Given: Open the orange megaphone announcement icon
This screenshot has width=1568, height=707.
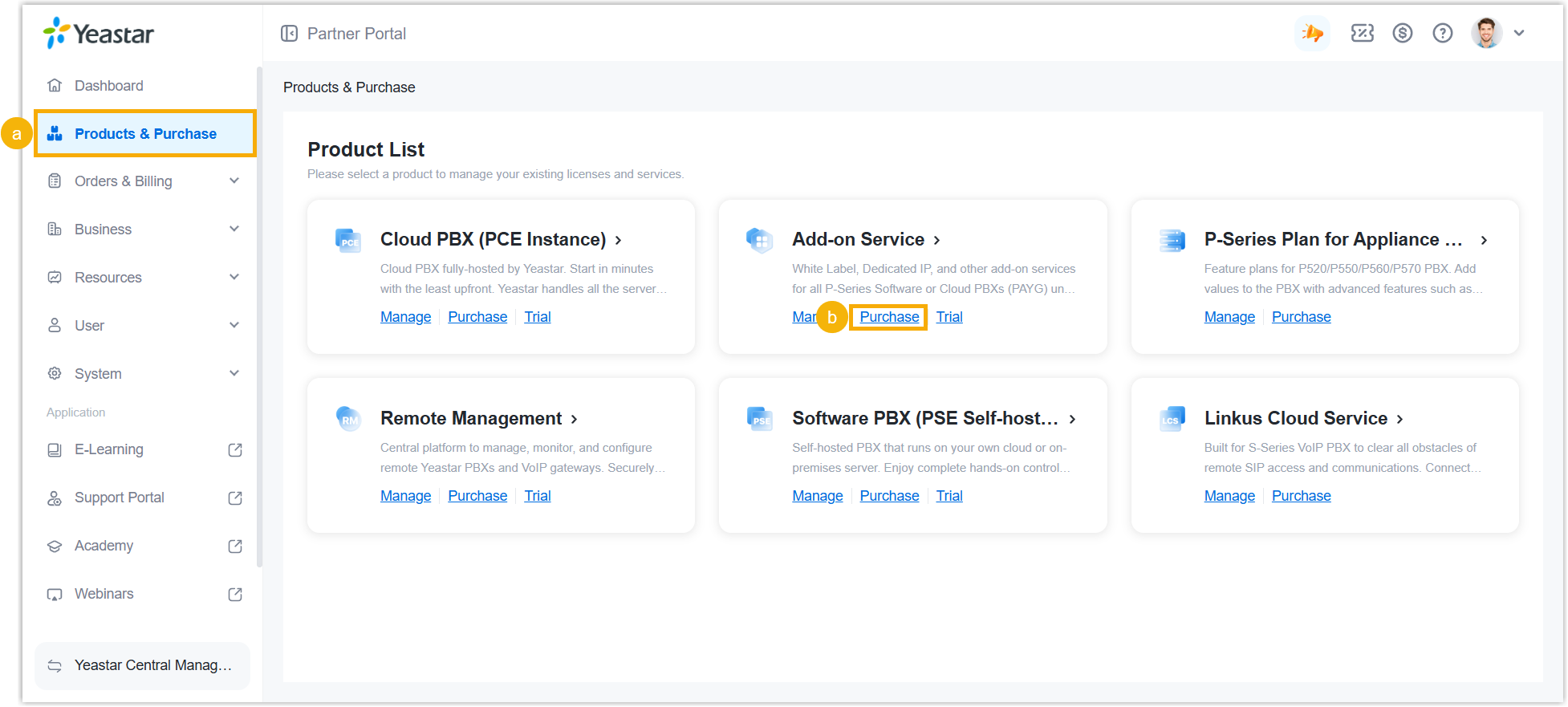Looking at the screenshot, I should click(x=1313, y=34).
